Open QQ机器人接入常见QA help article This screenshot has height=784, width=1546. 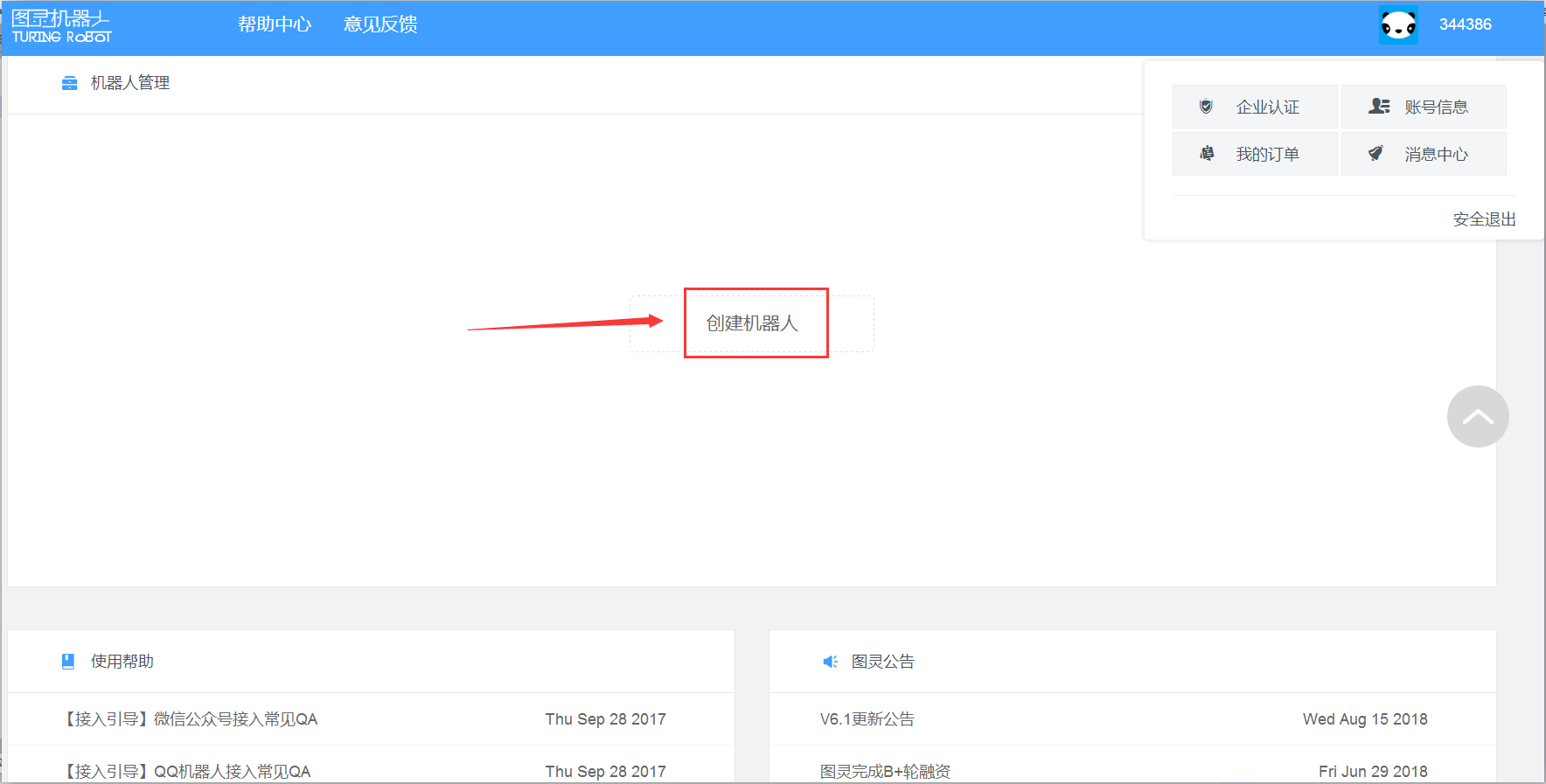(x=187, y=771)
